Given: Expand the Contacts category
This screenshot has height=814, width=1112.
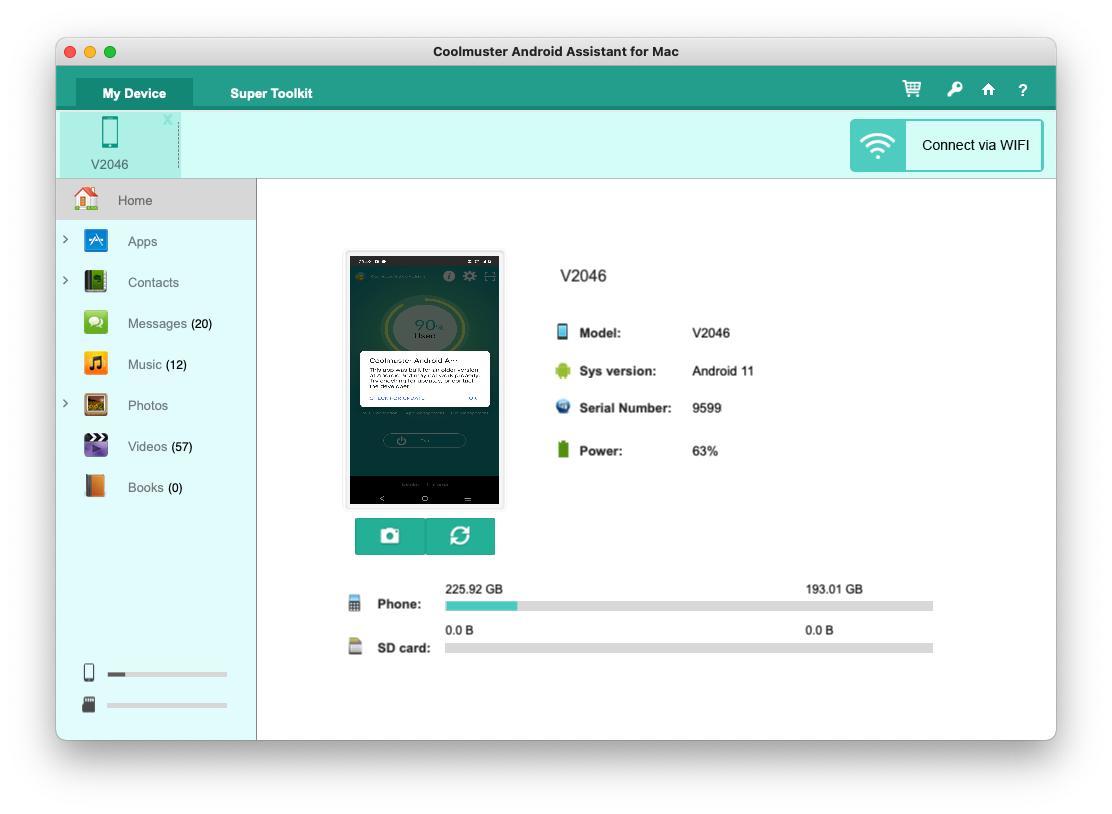Looking at the screenshot, I should 66,281.
